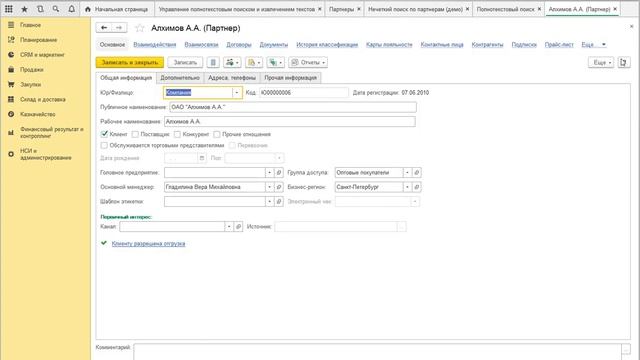Image resolution: width=640 pixels, height=360 pixels.
Task: Switch to Дополнительно tab
Action: [x=180, y=78]
